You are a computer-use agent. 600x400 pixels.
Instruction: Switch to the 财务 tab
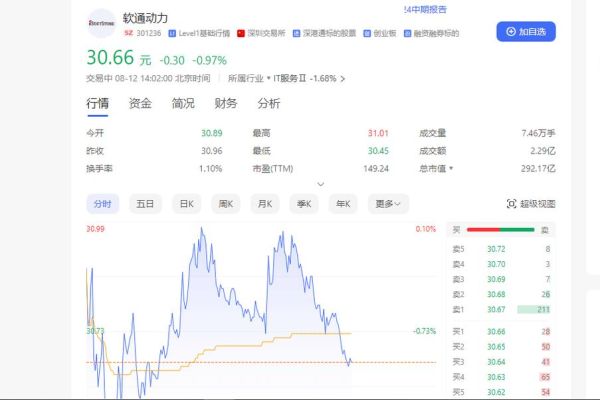[226, 103]
